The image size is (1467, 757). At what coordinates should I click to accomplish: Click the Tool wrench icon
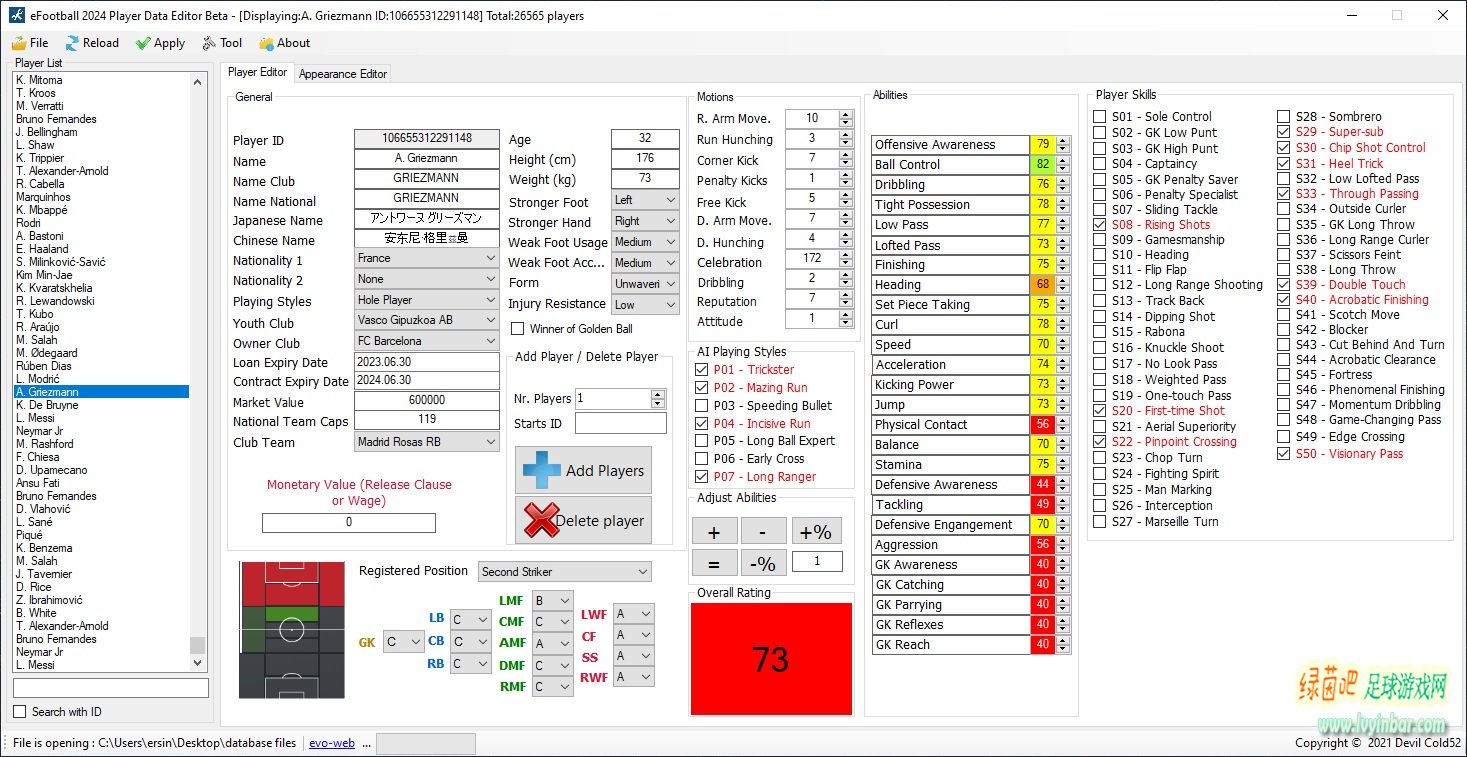coord(209,43)
